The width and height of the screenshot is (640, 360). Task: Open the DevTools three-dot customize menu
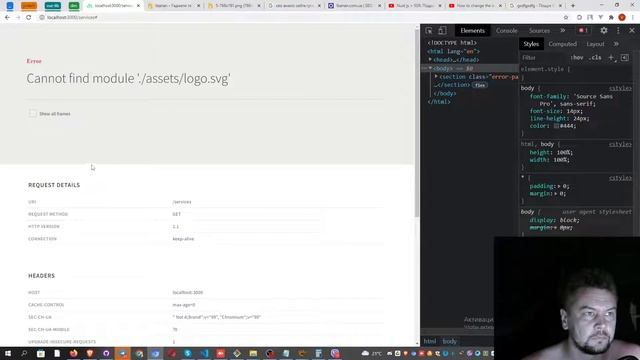[x=618, y=31]
